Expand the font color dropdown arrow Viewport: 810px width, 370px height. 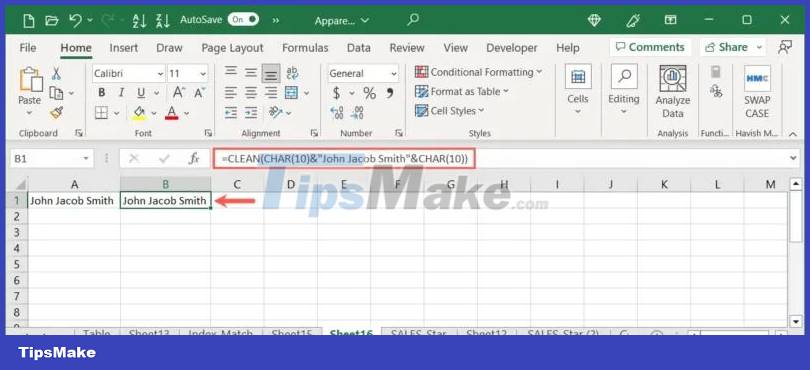tap(186, 113)
